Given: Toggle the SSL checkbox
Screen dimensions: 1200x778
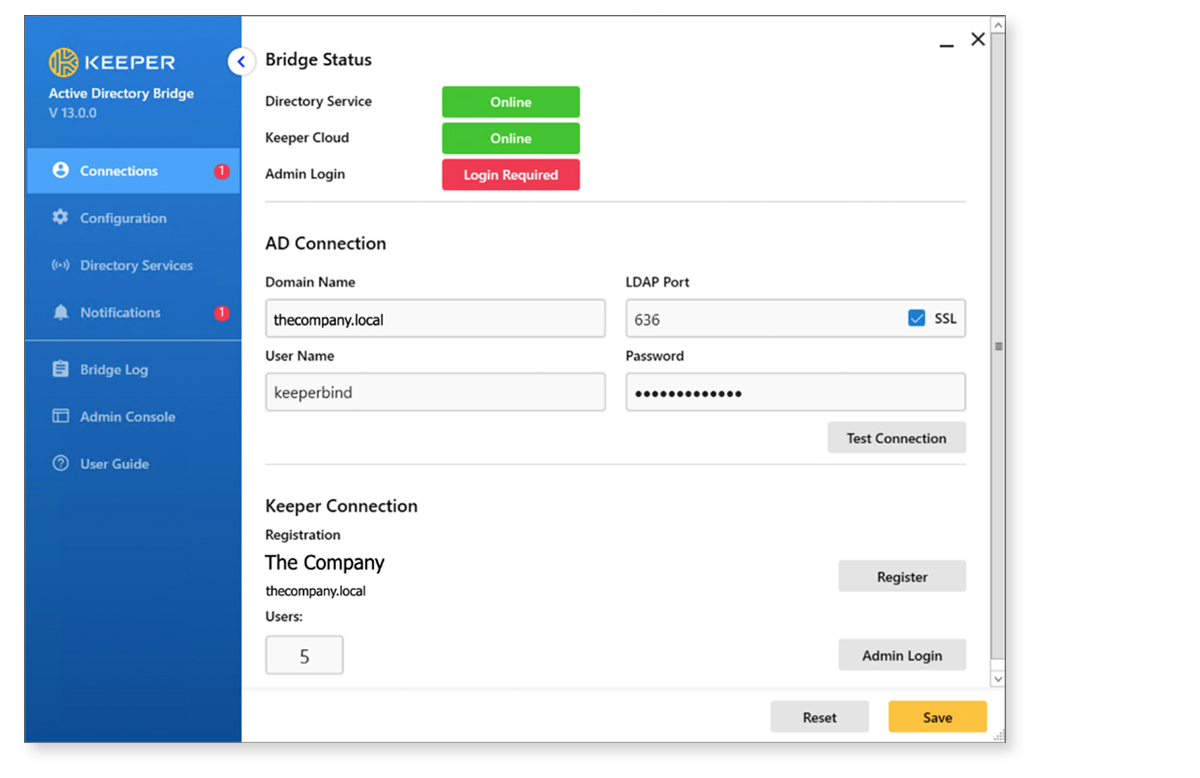Looking at the screenshot, I should (916, 318).
